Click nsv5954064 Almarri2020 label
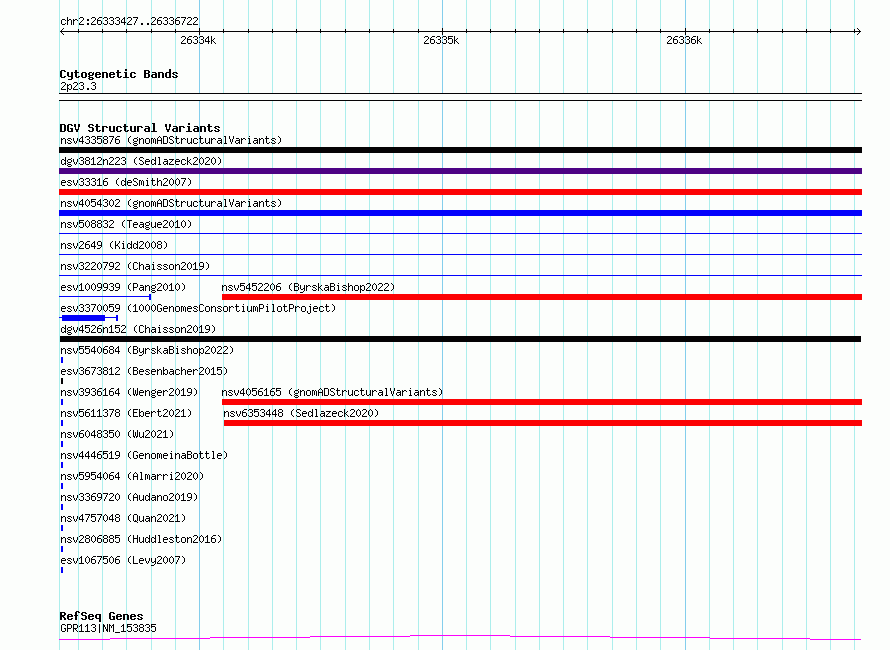This screenshot has width=890, height=650. pyautogui.click(x=132, y=476)
